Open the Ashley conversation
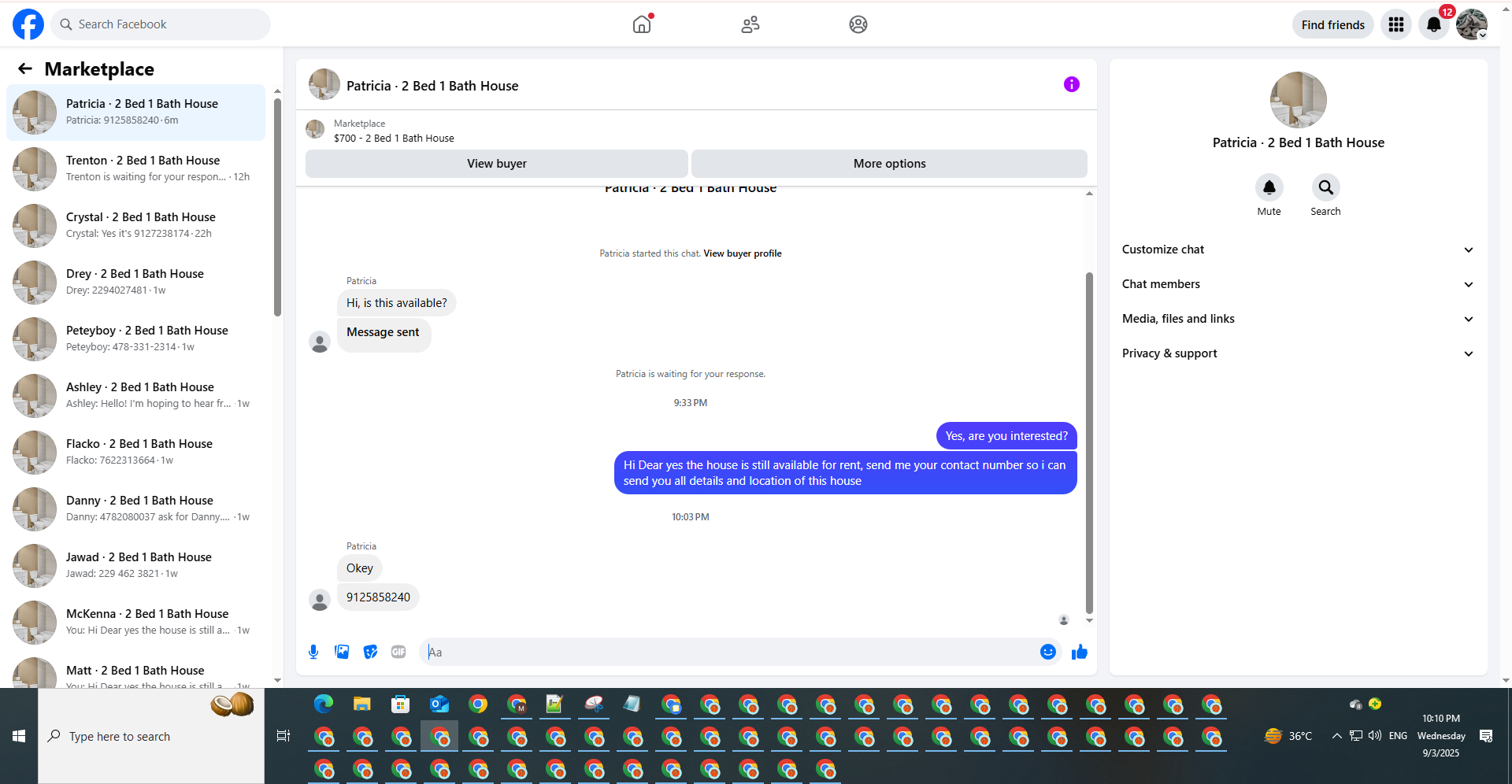This screenshot has width=1512, height=784. (136, 396)
